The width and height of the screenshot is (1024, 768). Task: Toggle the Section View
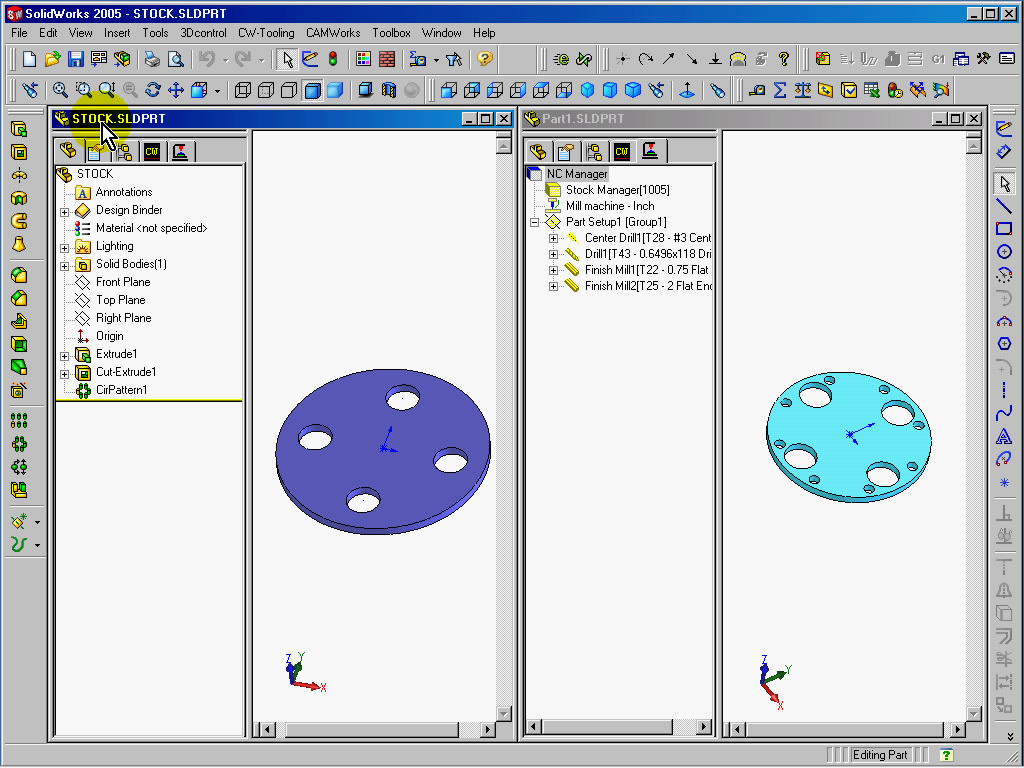pyautogui.click(x=389, y=90)
